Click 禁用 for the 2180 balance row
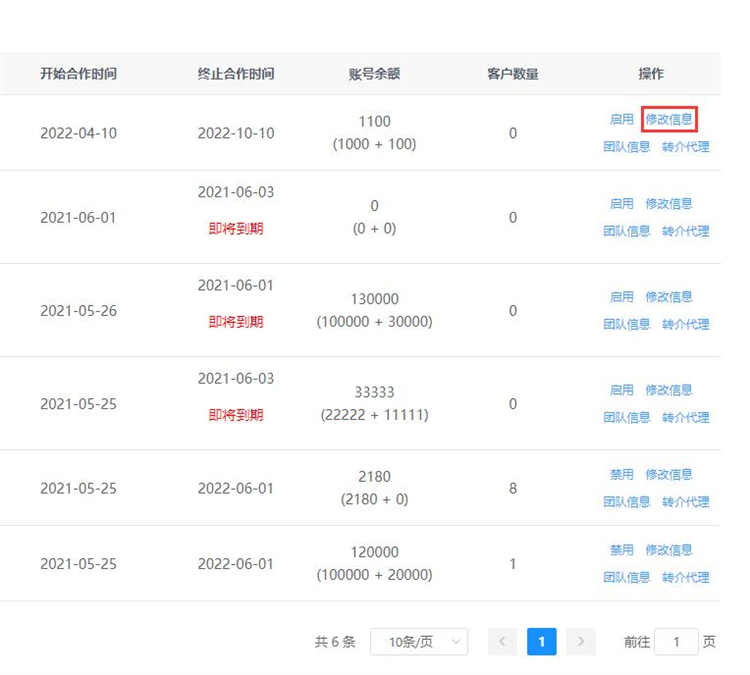The width and height of the screenshot is (750, 675). click(621, 475)
